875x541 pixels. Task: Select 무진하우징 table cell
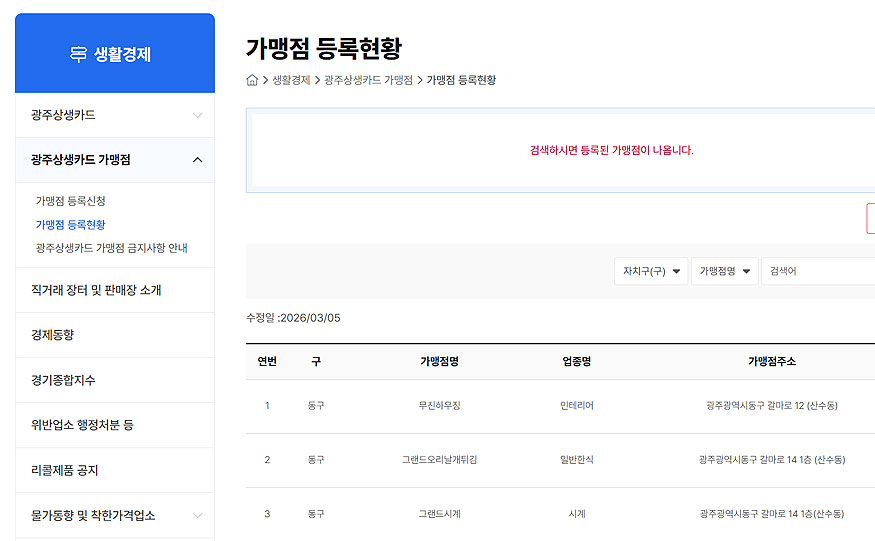440,406
